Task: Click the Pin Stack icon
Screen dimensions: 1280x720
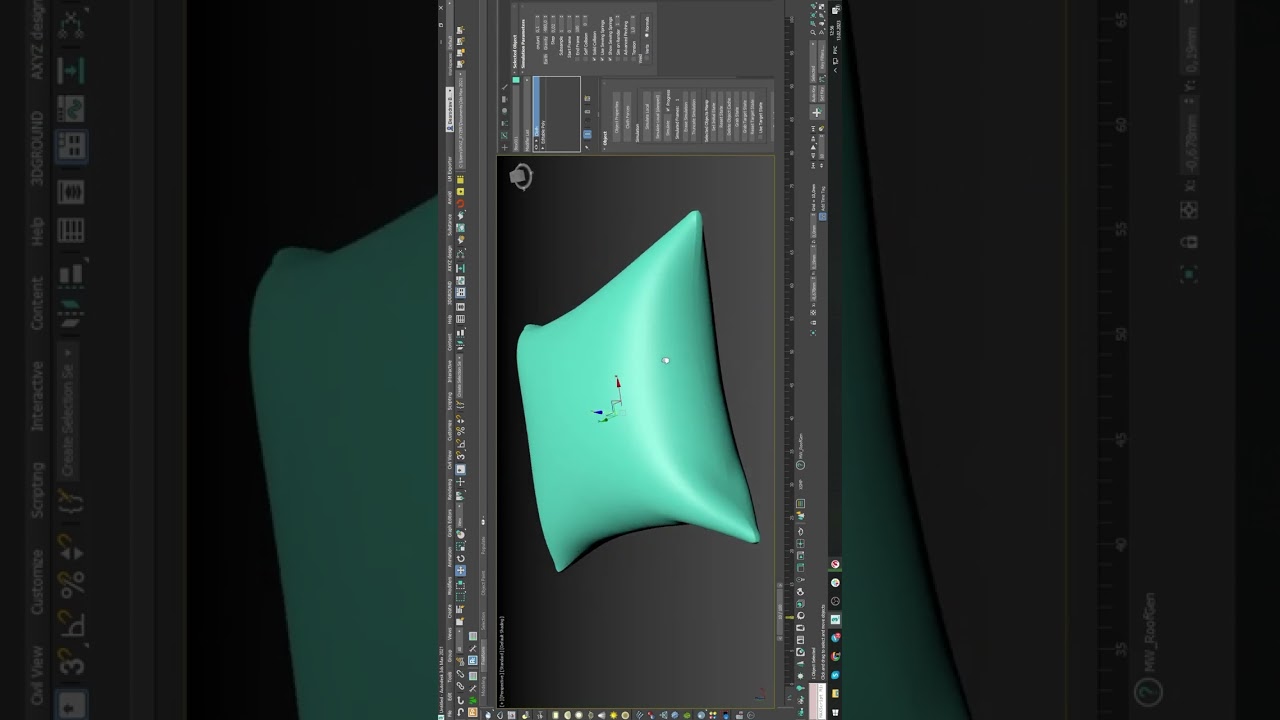Action: click(x=587, y=147)
